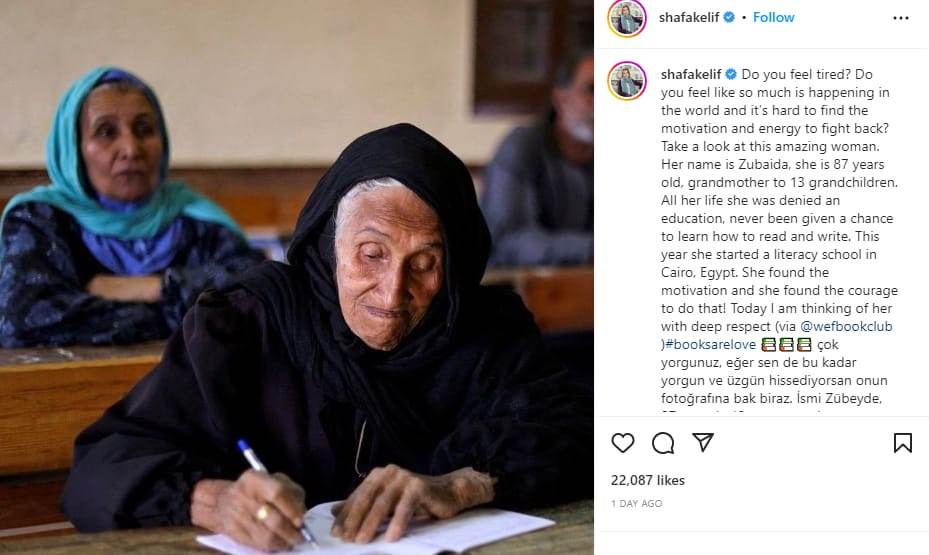Open the three-dot more options menu
This screenshot has width=929, height=555.
(x=901, y=18)
